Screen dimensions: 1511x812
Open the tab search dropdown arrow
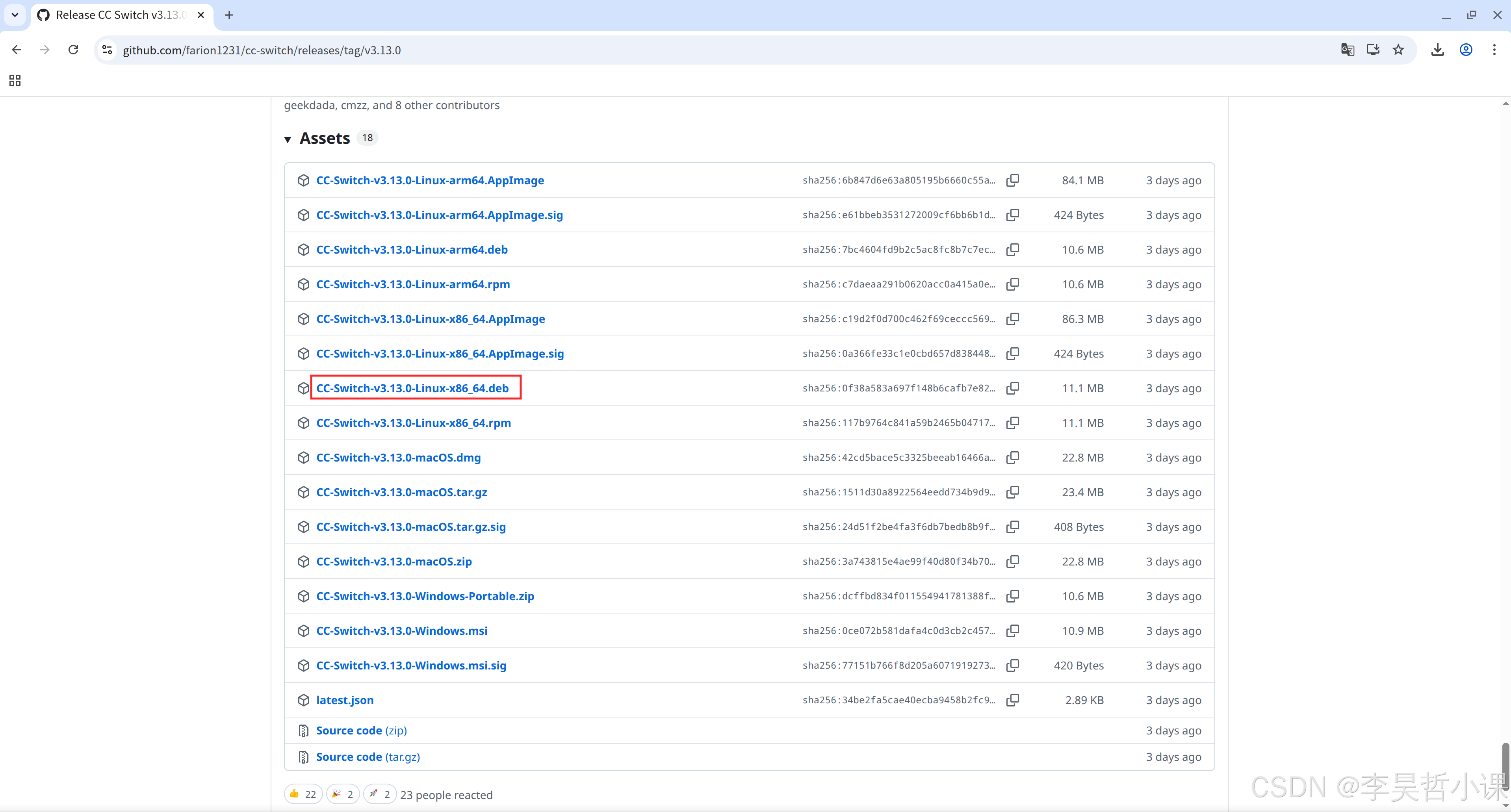pyautogui.click(x=15, y=15)
